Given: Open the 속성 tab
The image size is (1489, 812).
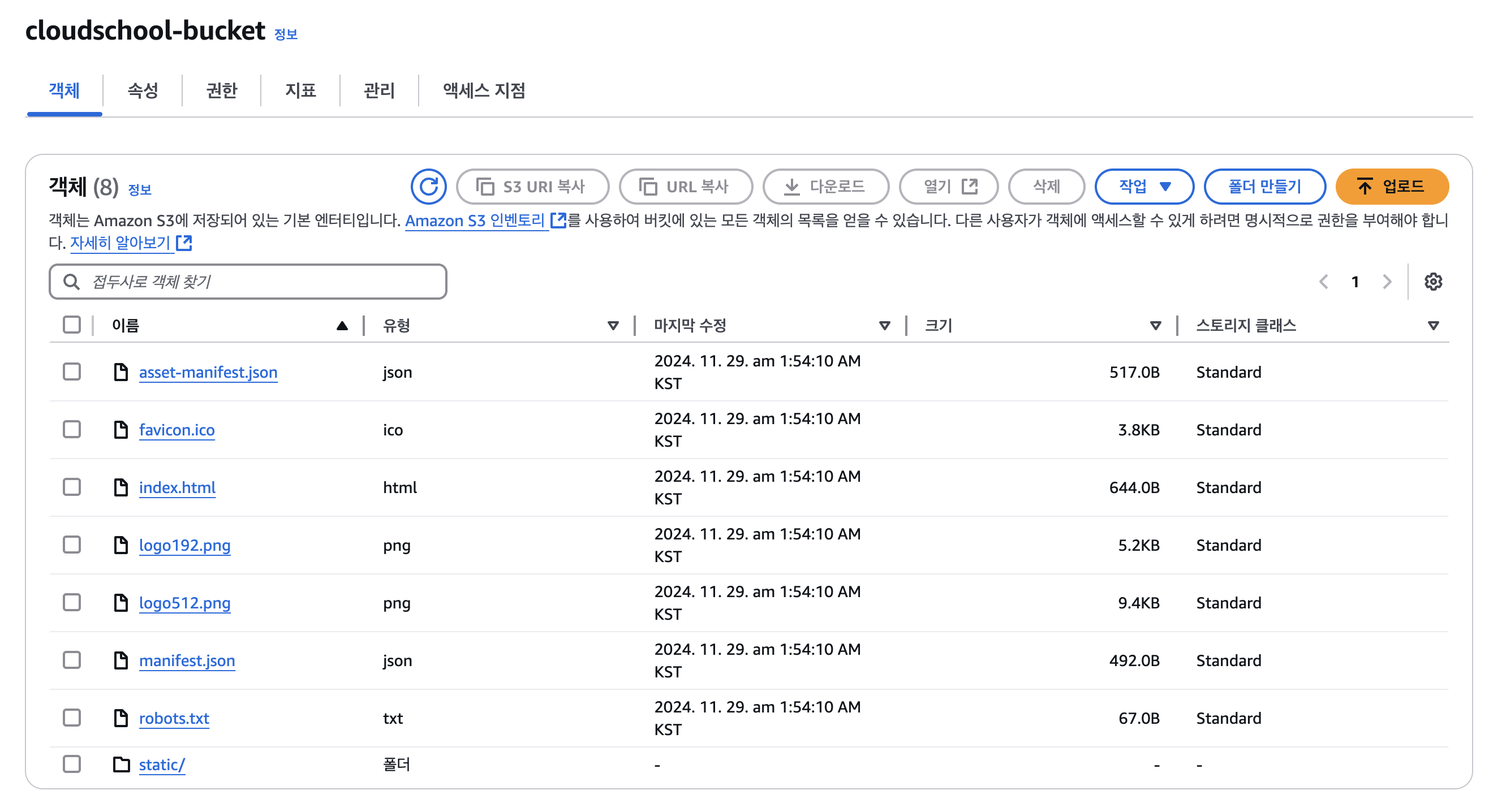Looking at the screenshot, I should point(142,90).
